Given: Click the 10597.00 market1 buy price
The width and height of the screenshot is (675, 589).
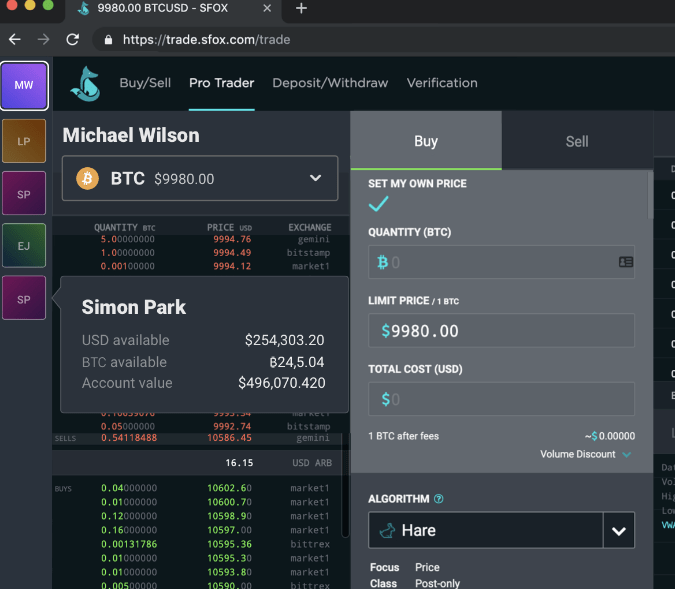Looking at the screenshot, I should (229, 530).
